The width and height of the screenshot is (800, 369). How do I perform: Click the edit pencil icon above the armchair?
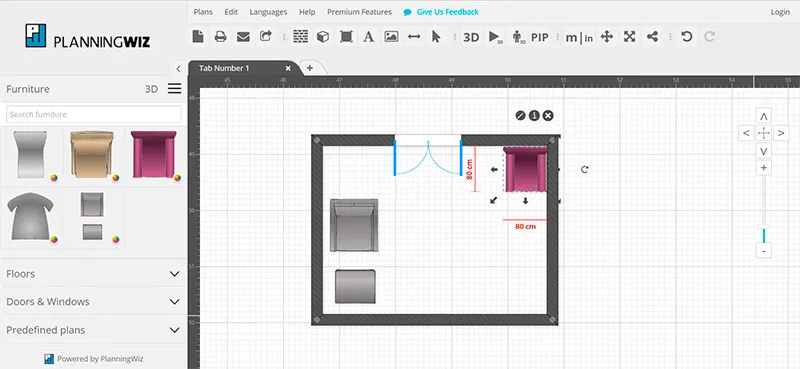point(520,115)
